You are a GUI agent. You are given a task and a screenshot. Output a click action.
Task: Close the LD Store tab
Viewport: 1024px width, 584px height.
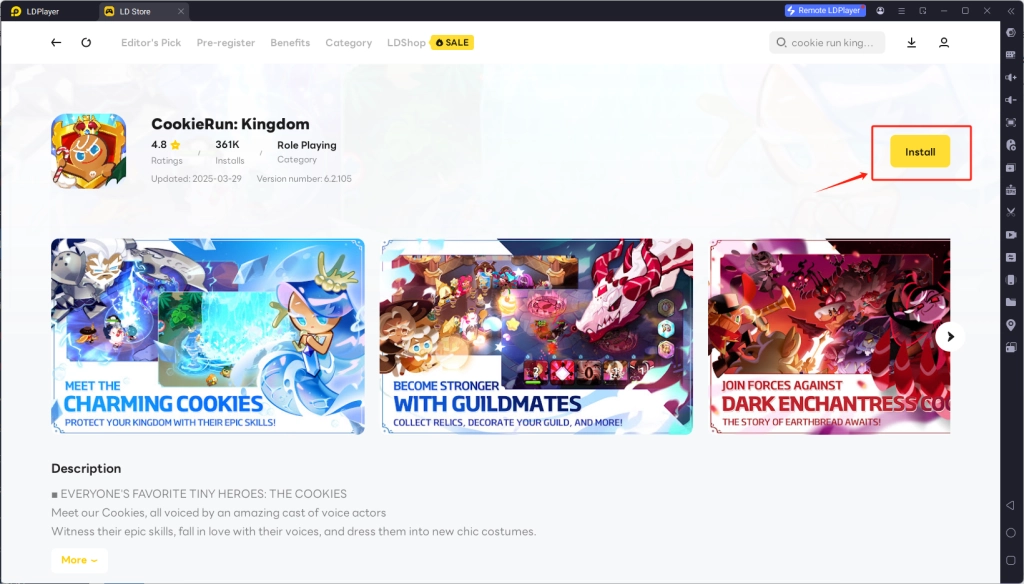pos(181,11)
